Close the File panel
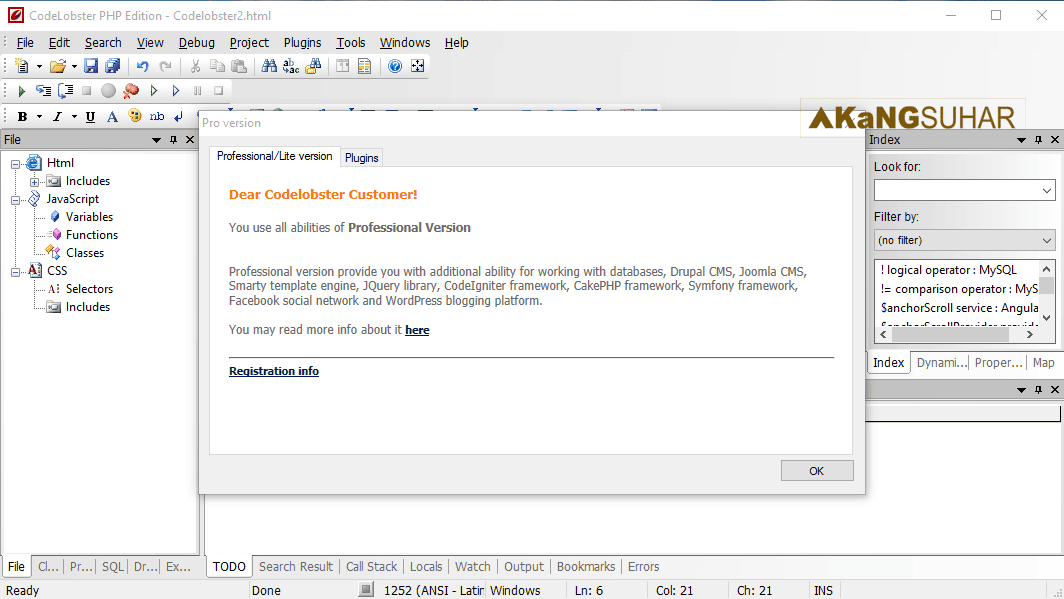Viewport: 1064px width, 599px height. click(x=190, y=140)
